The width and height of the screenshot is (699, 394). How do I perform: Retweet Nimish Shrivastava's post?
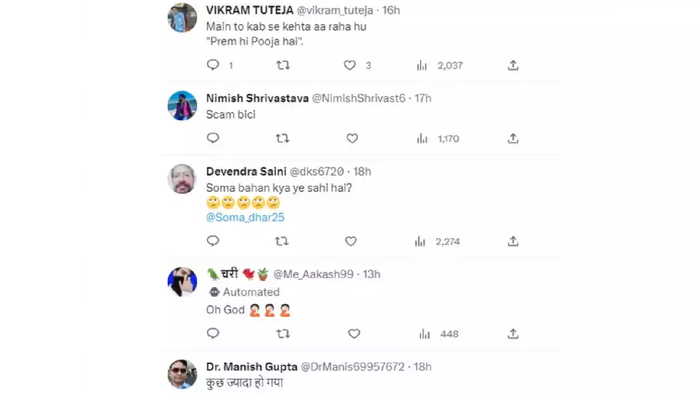click(282, 138)
